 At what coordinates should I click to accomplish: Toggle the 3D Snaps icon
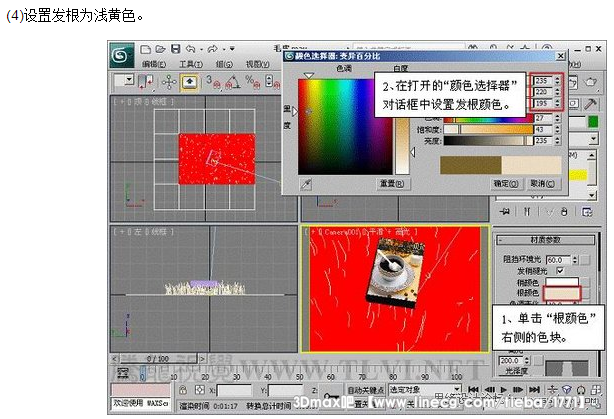[x=213, y=81]
